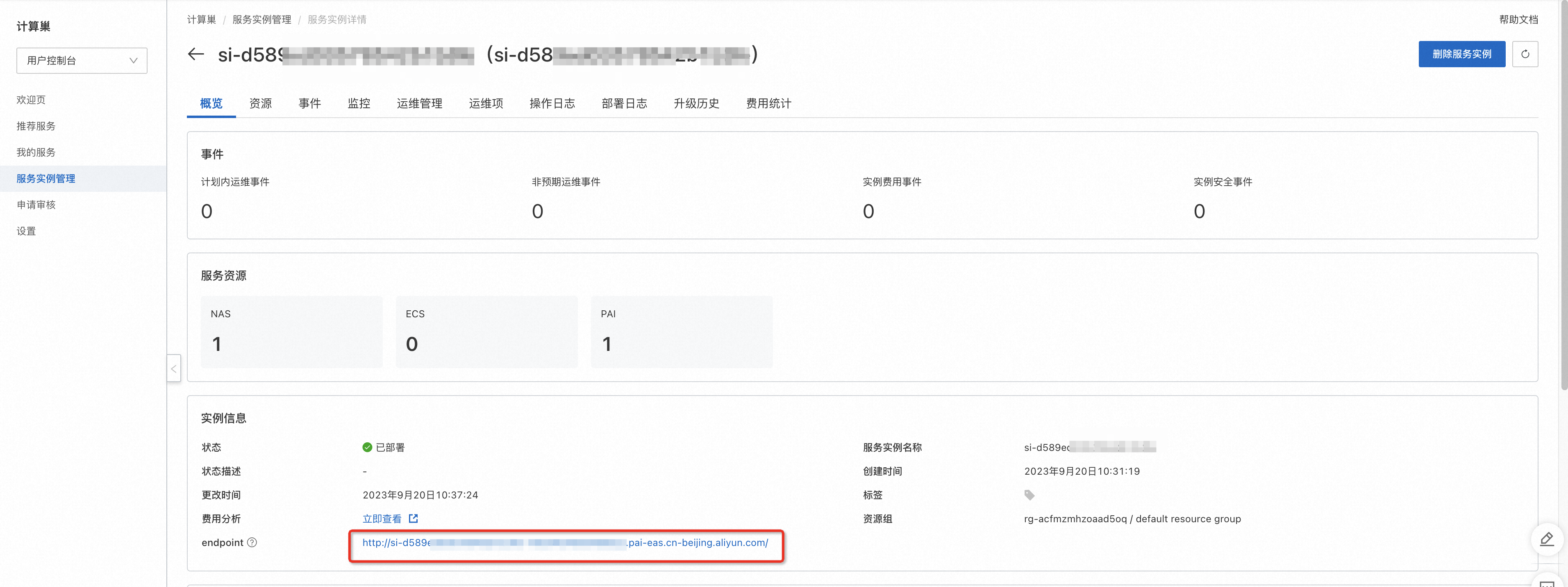Select 我的服务 in the sidebar
This screenshot has height=587, width=1568.
point(36,152)
